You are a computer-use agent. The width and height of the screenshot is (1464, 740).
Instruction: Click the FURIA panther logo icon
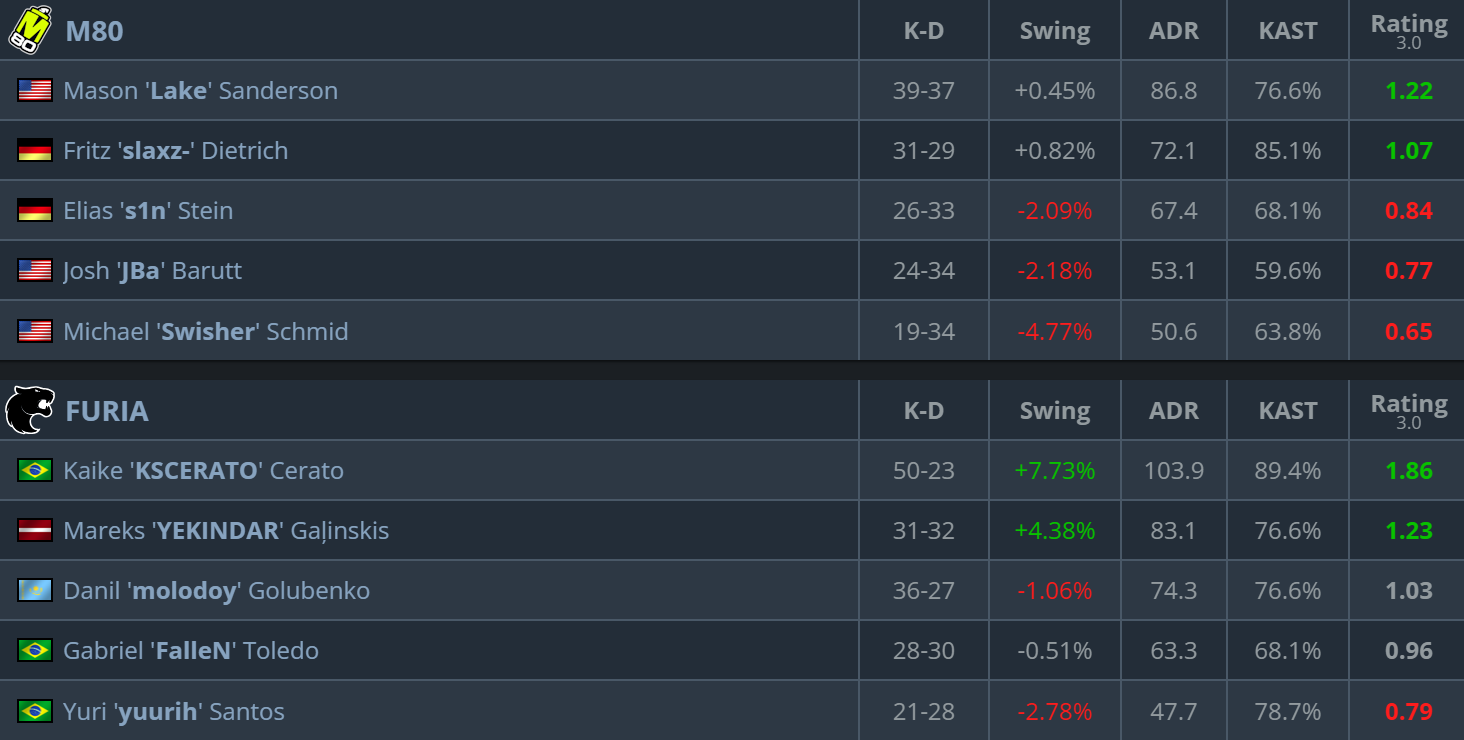click(30, 410)
